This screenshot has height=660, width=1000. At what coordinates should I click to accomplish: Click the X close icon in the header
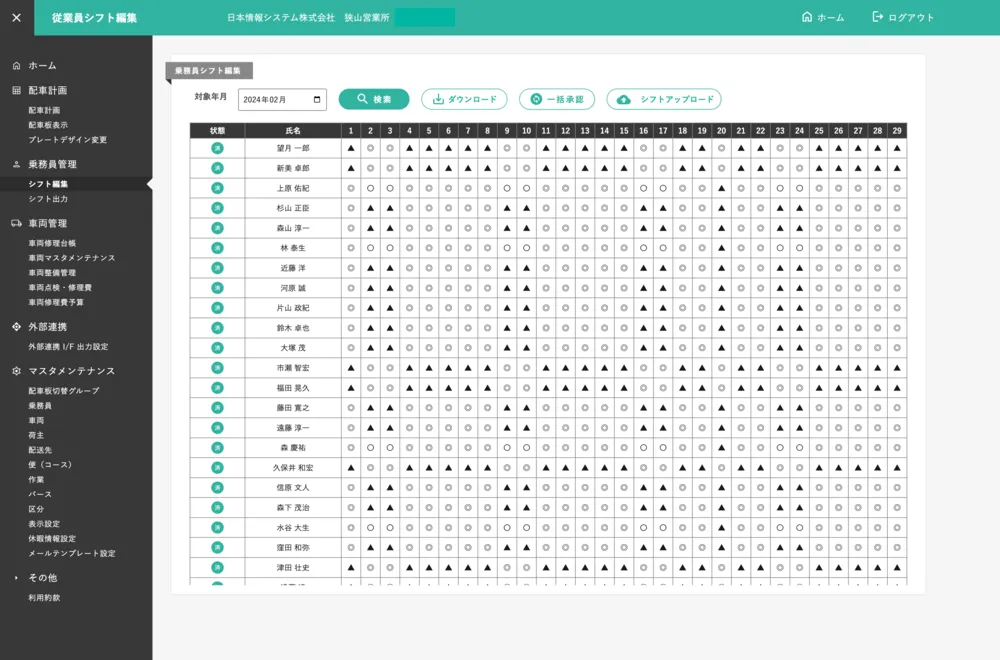pyautogui.click(x=16, y=17)
